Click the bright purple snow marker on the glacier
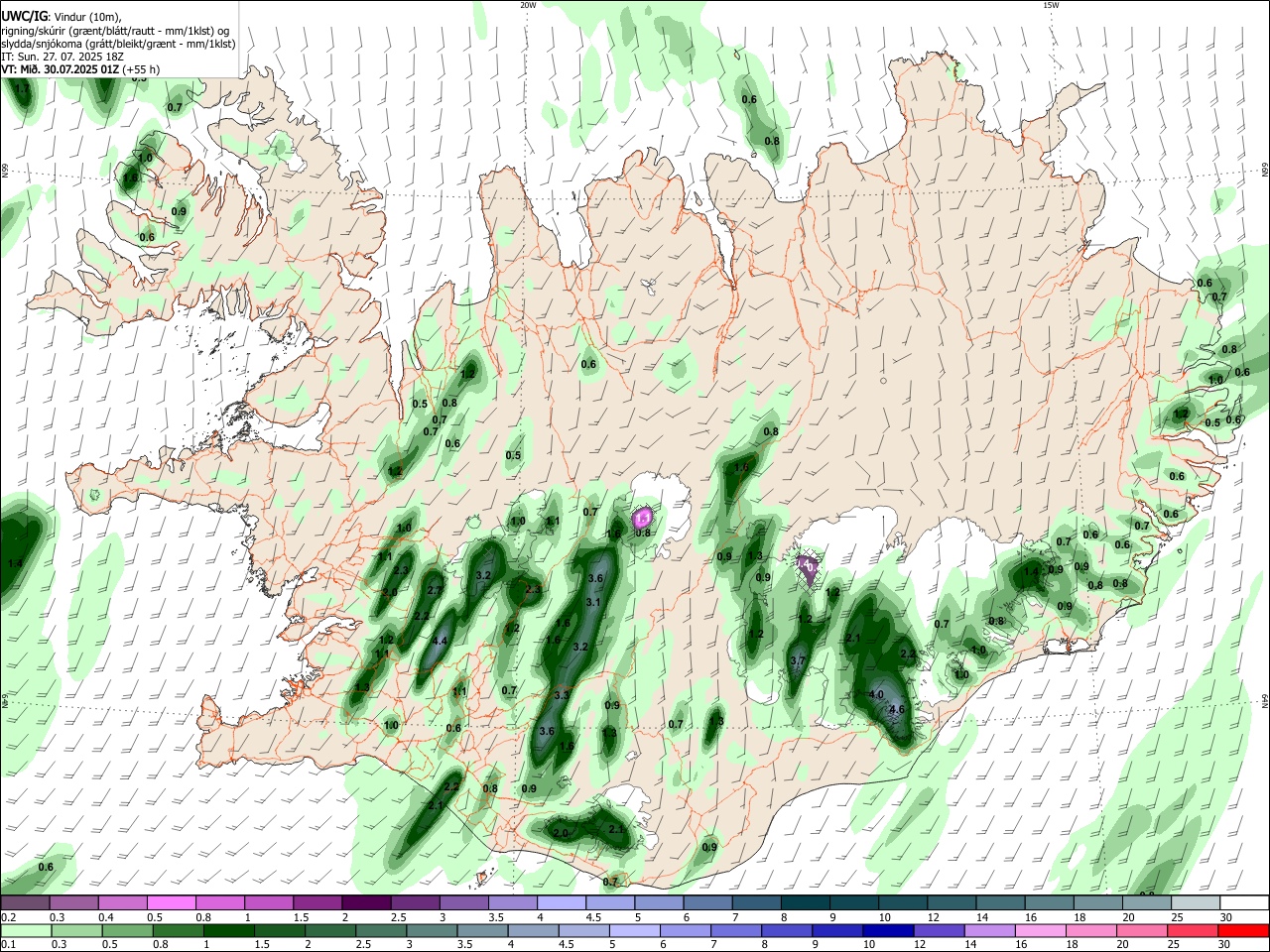This screenshot has height=952, width=1270. click(x=643, y=517)
